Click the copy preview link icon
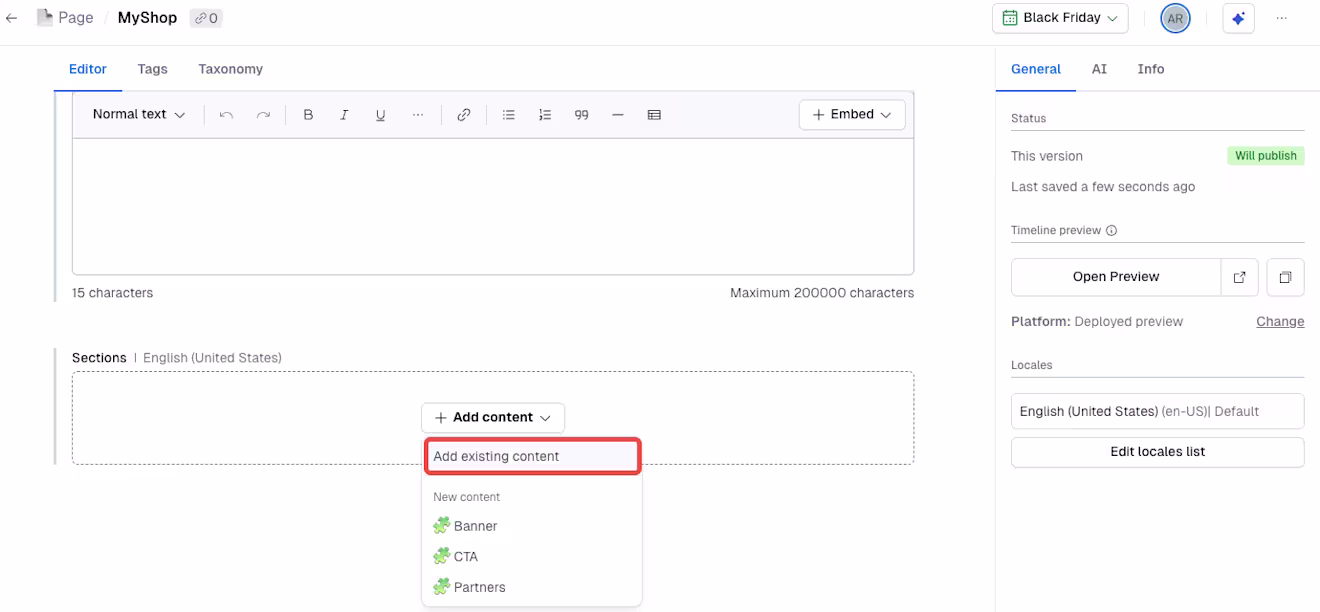 click(x=1285, y=277)
